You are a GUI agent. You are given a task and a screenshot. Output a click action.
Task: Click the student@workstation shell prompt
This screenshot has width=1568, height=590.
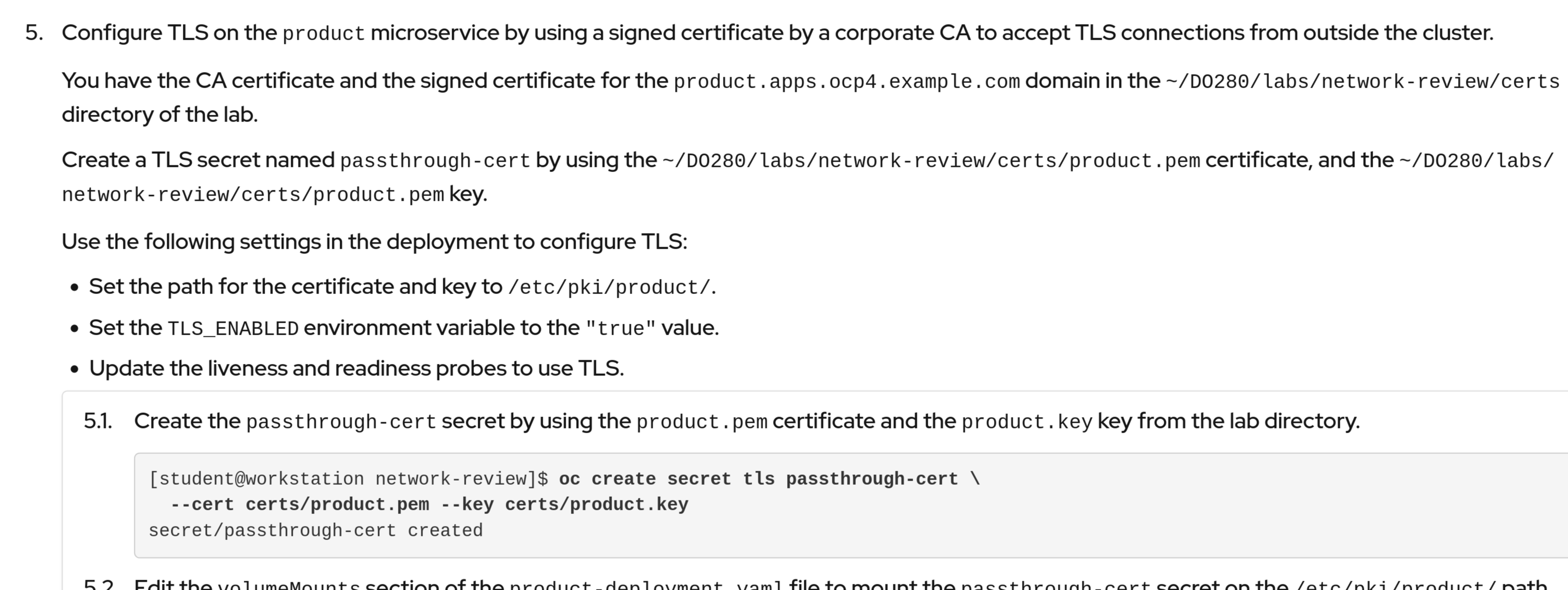coord(348,479)
